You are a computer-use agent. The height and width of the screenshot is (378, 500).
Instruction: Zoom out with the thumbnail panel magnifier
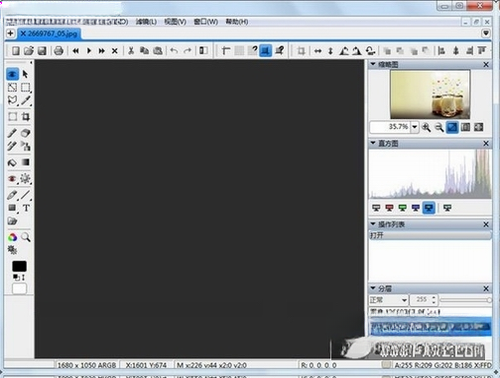[439, 127]
